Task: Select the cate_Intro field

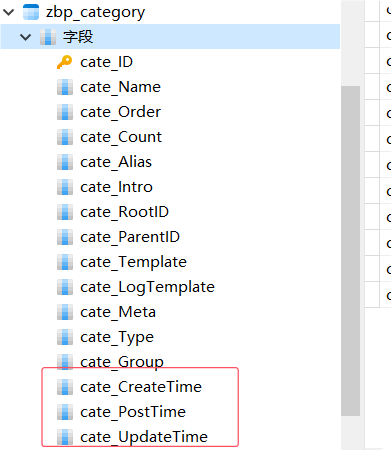Action: (116, 187)
